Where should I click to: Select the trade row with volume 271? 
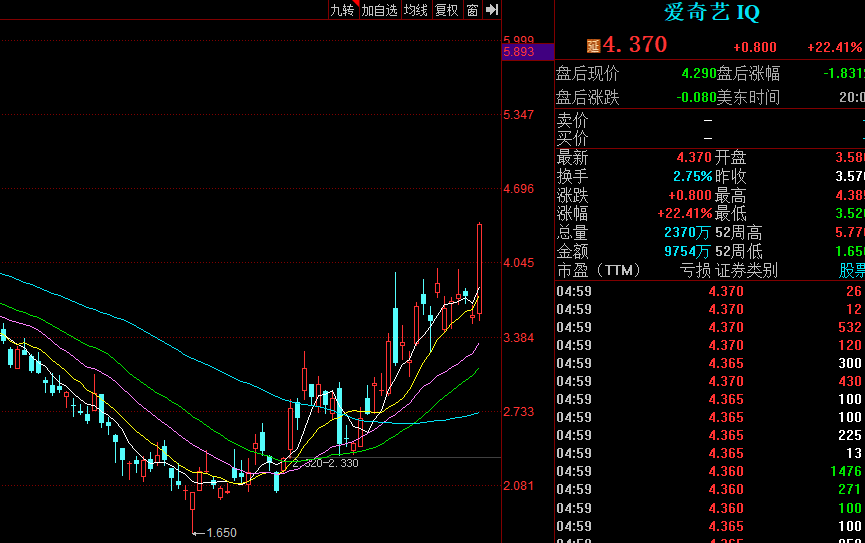pyautogui.click(x=709, y=489)
